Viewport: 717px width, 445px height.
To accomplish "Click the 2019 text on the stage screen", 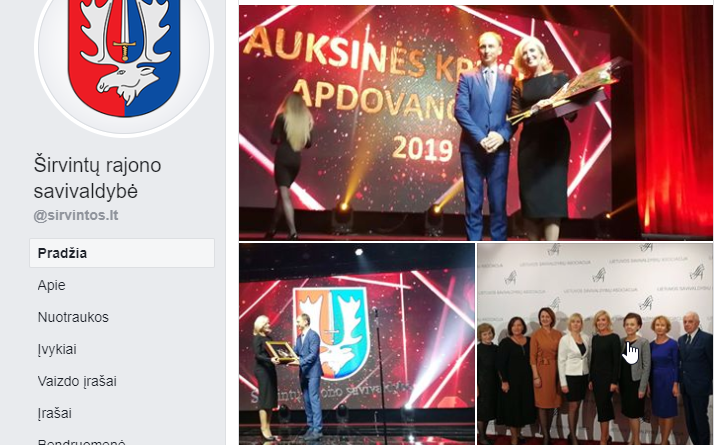I will pyautogui.click(x=422, y=149).
